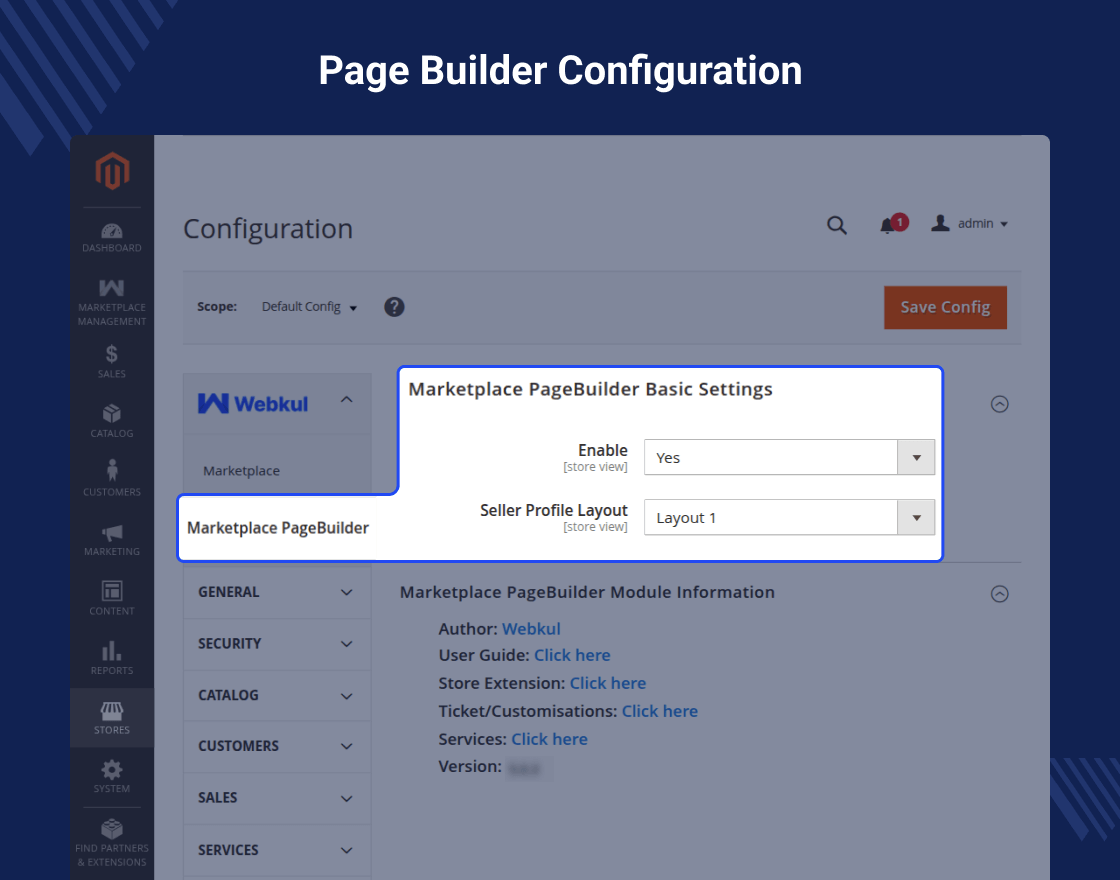
Task: Collapse the Module Information group
Action: (x=999, y=594)
